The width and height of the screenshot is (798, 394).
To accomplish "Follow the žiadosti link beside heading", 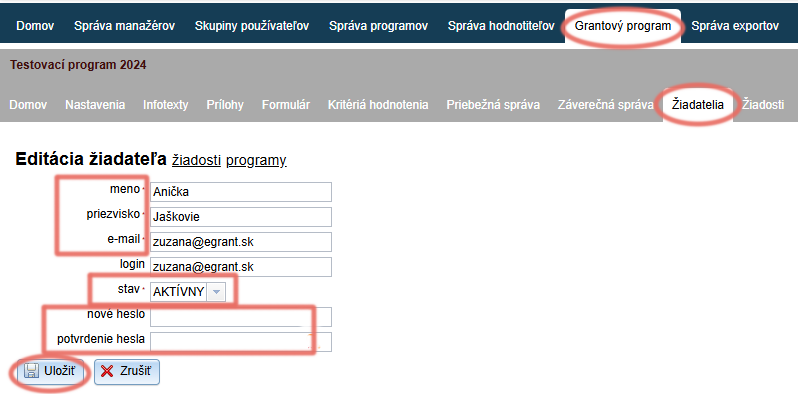I will click(196, 160).
